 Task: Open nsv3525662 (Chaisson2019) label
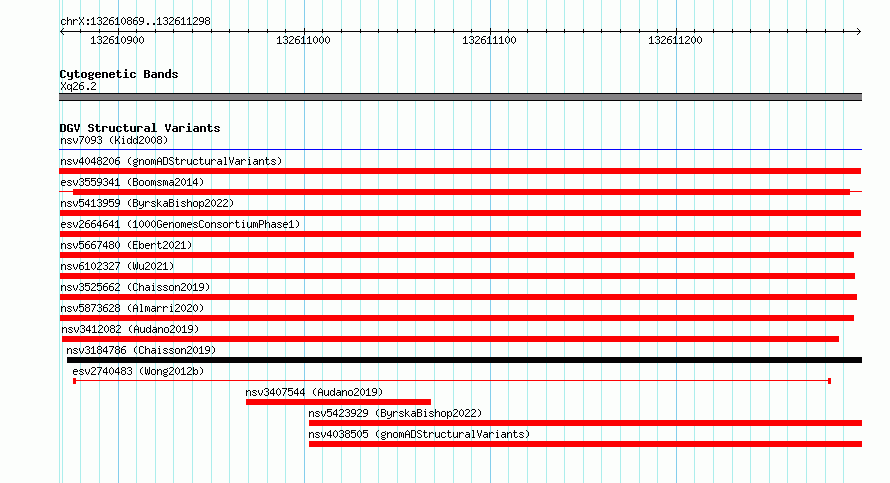pyautogui.click(x=135, y=287)
